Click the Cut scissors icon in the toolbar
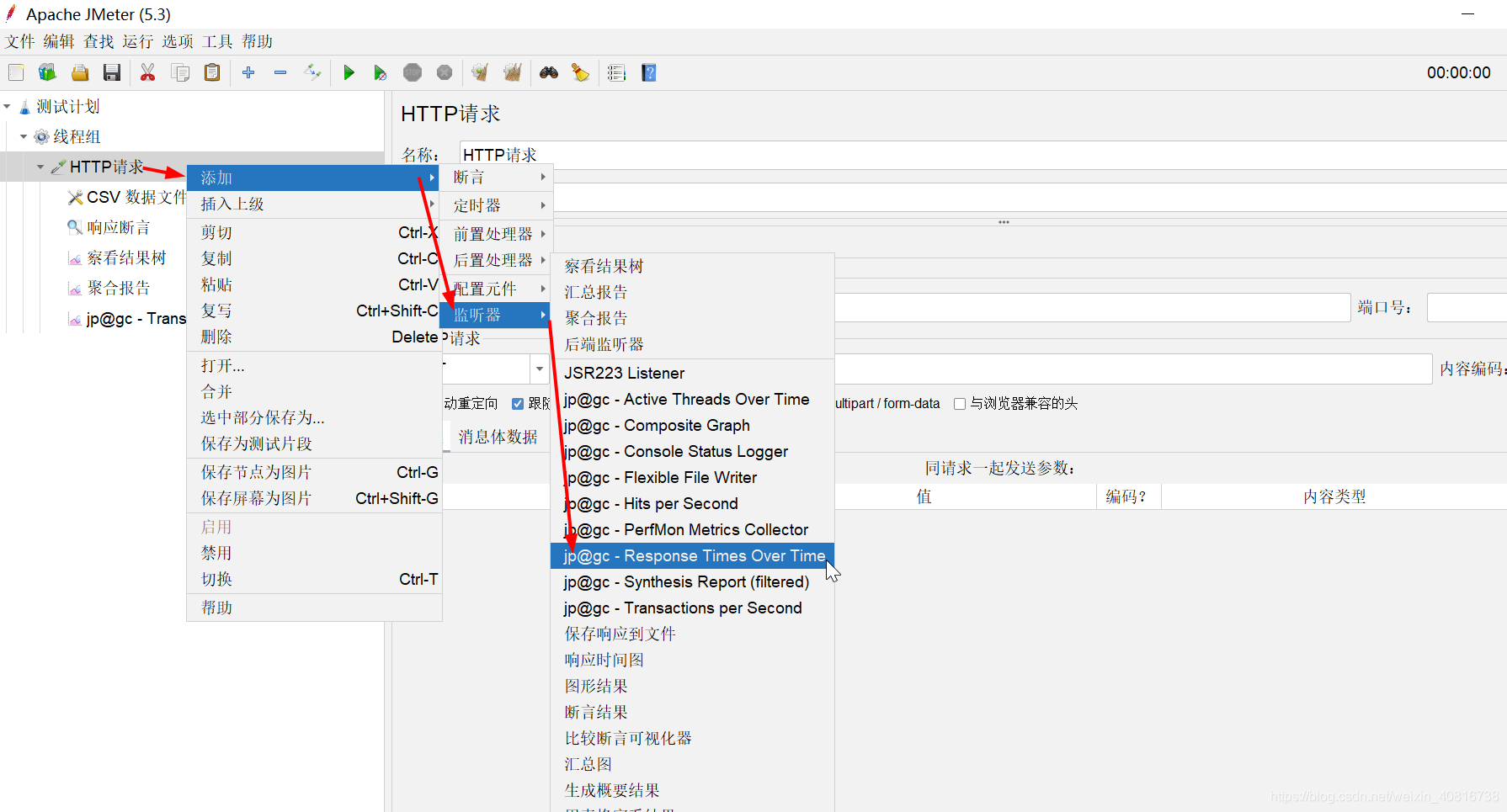 (x=148, y=73)
